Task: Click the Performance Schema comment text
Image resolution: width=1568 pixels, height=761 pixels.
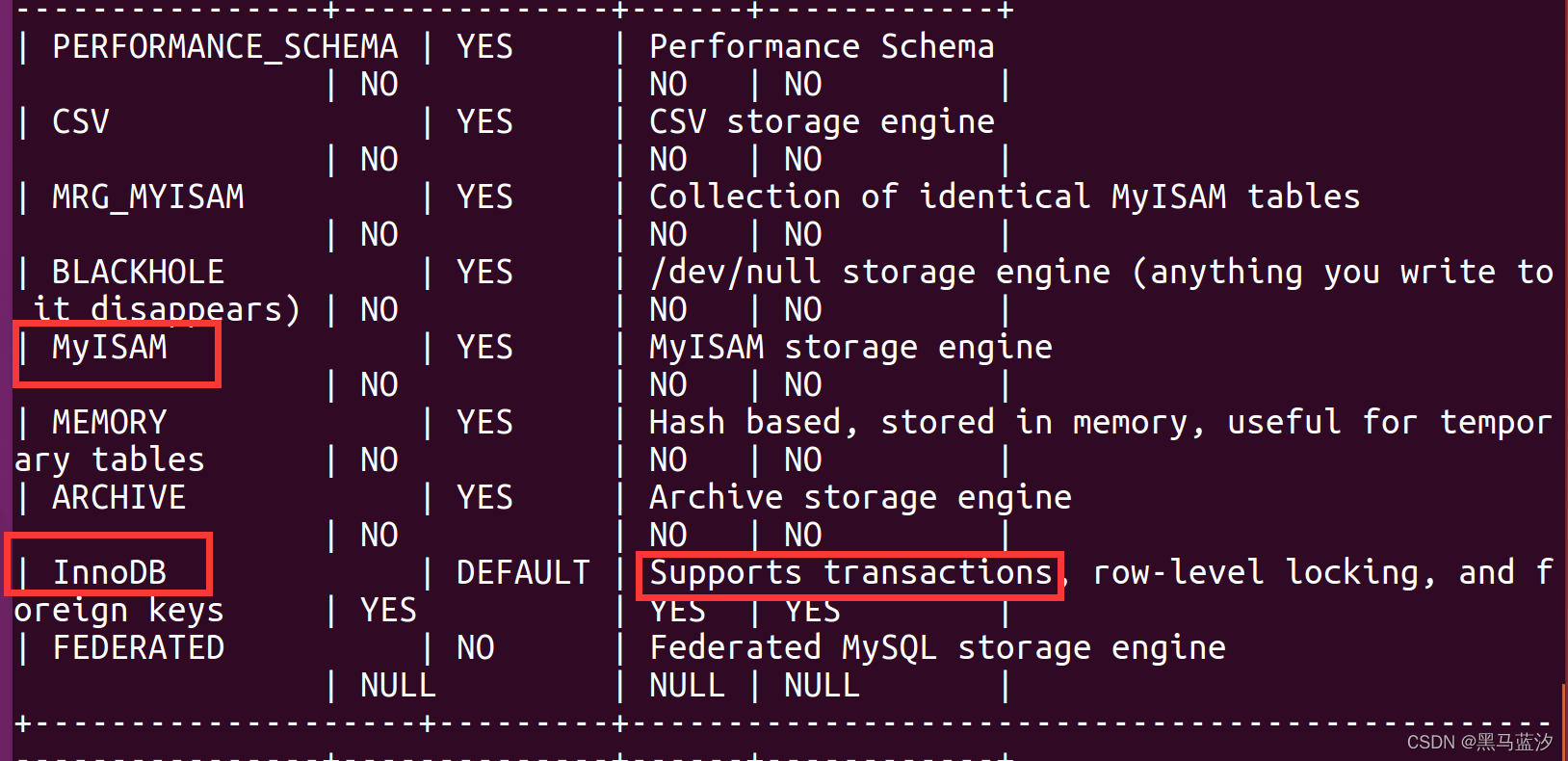Action: 822,46
